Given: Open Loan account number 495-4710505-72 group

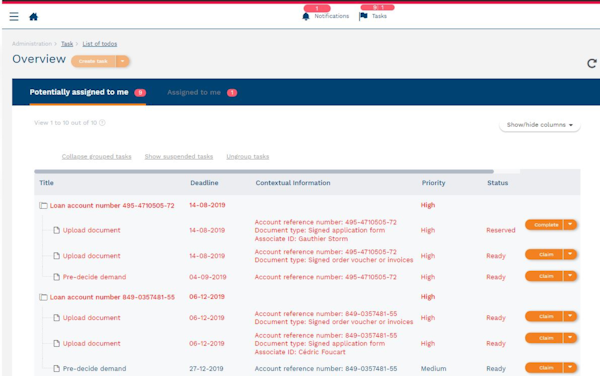Looking at the screenshot, I should [x=112, y=205].
